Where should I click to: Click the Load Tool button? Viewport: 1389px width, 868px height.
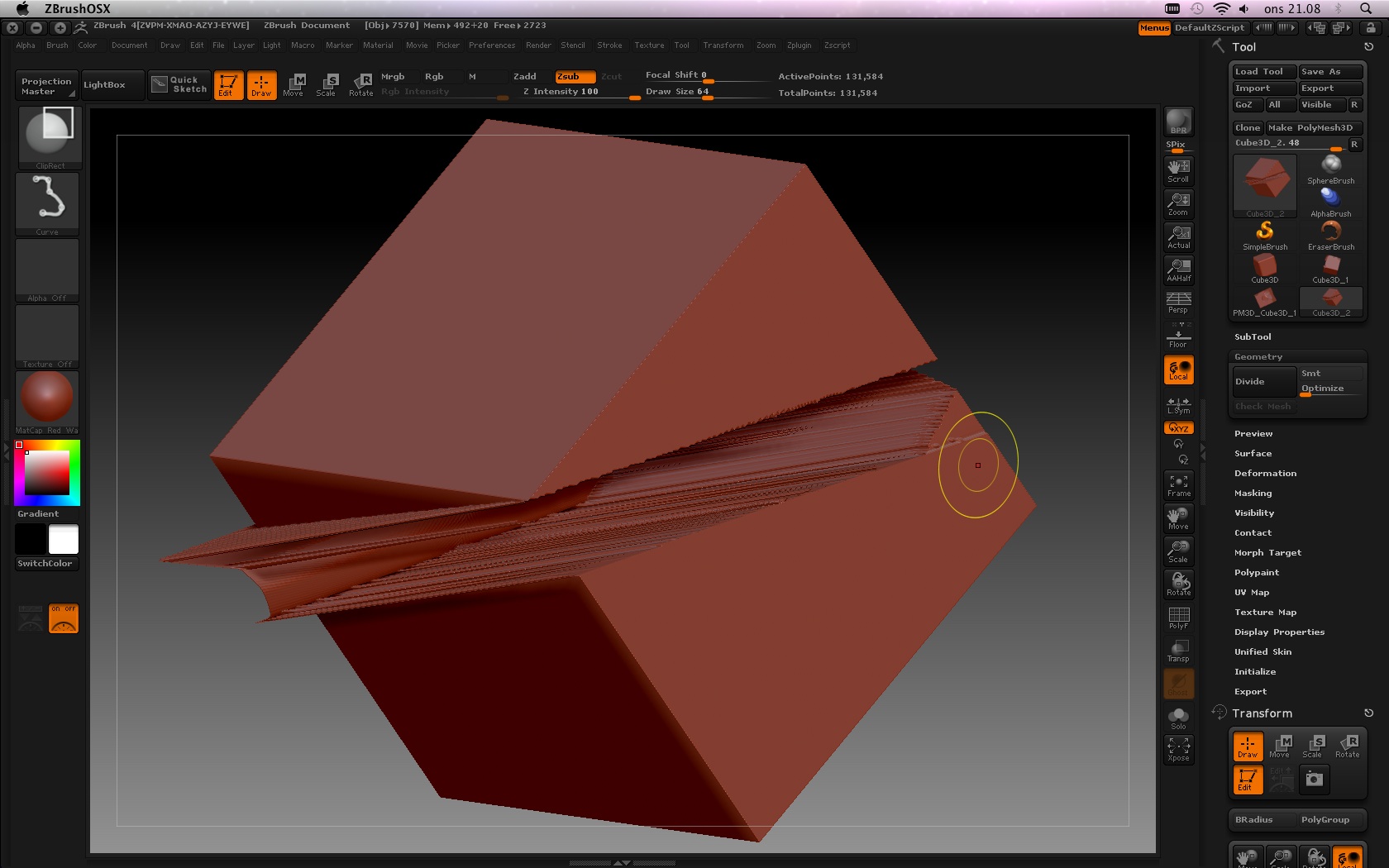1263,72
